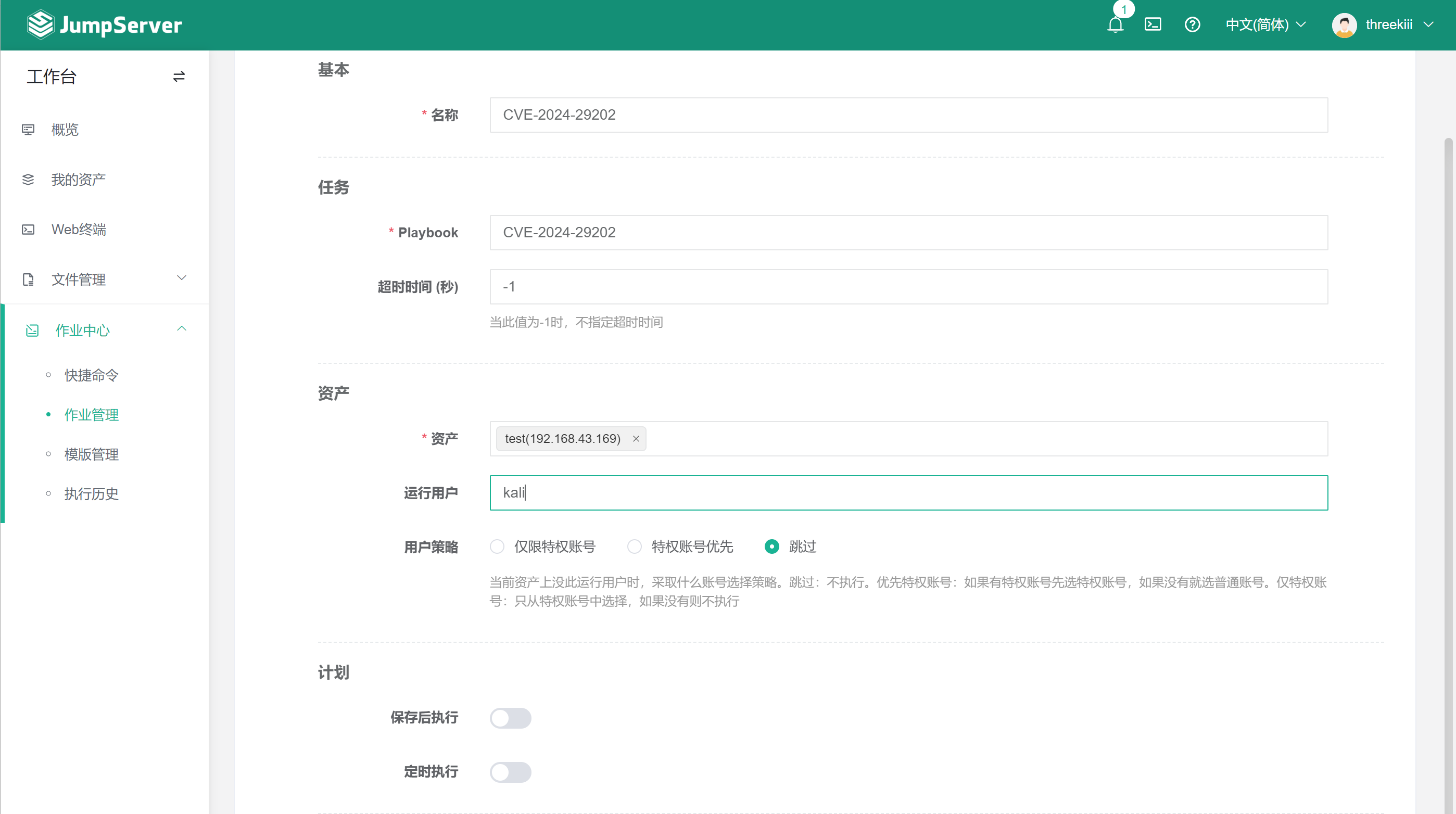This screenshot has width=1456, height=814.
Task: Click the 超时时间 input field
Action: [x=908, y=287]
